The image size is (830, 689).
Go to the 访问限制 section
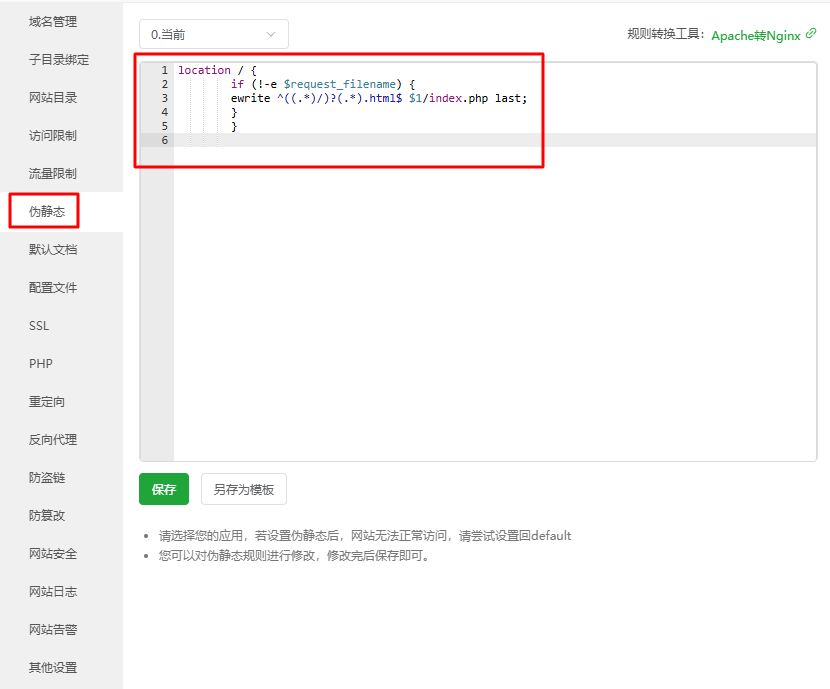click(53, 135)
